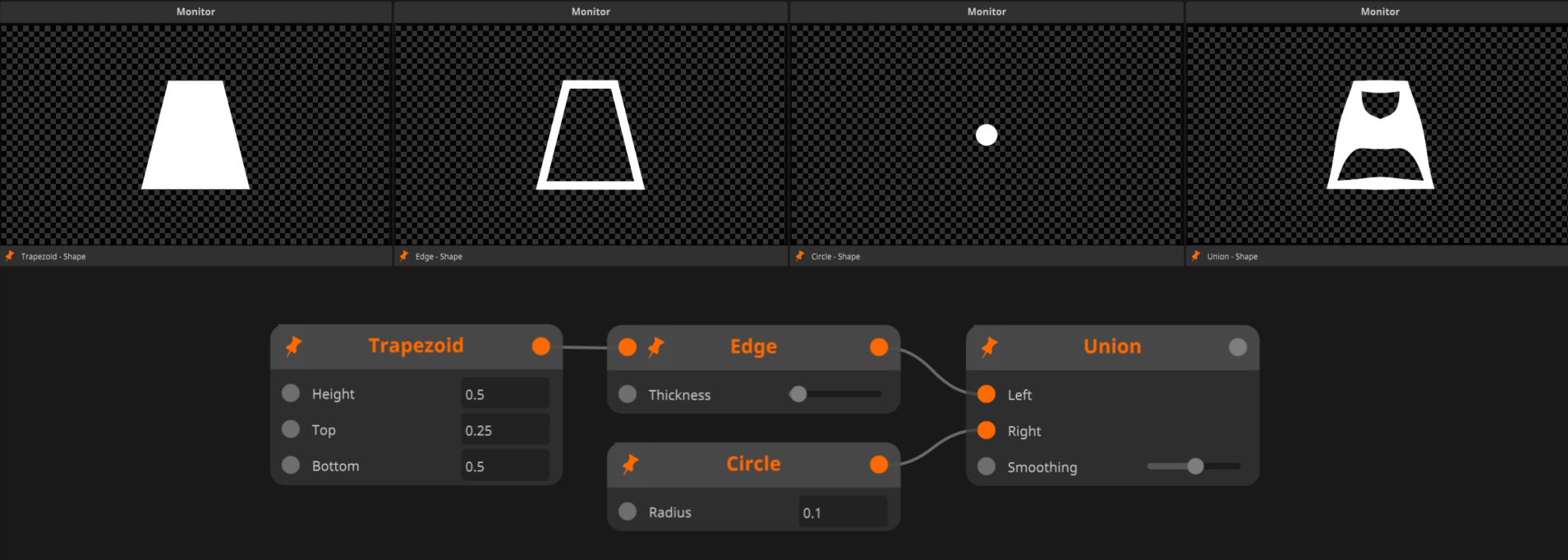Click the Circle Radius value field 0.1
Screen dimensions: 1568x560
[843, 512]
